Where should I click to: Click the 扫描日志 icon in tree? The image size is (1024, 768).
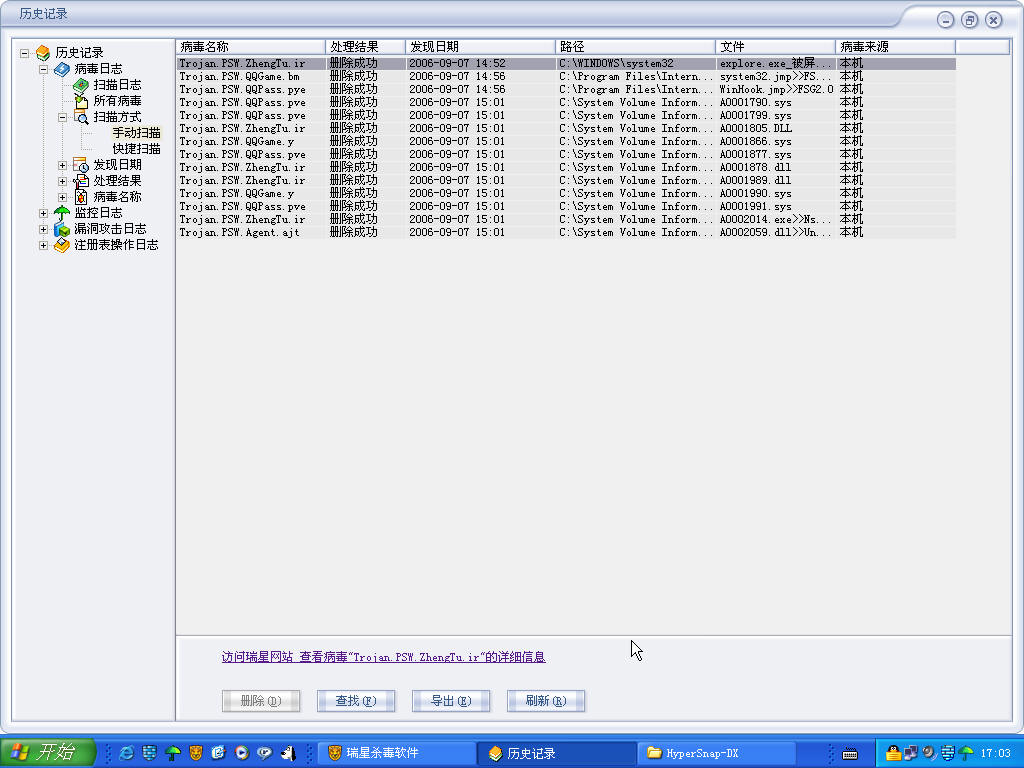[81, 85]
